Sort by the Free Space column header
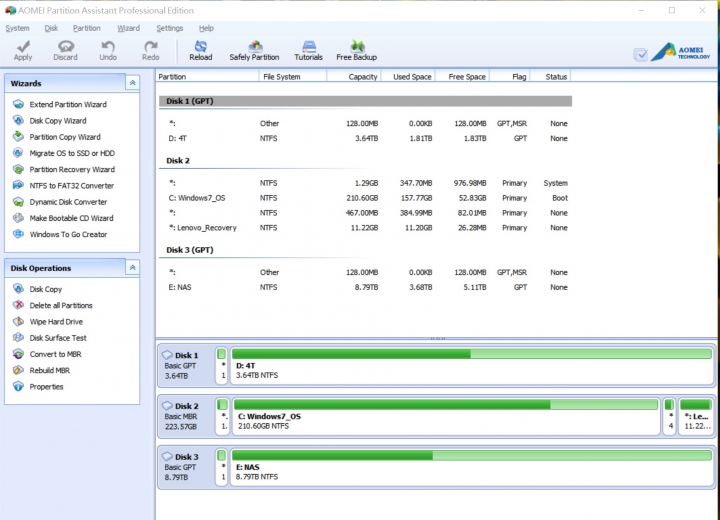 pyautogui.click(x=467, y=77)
